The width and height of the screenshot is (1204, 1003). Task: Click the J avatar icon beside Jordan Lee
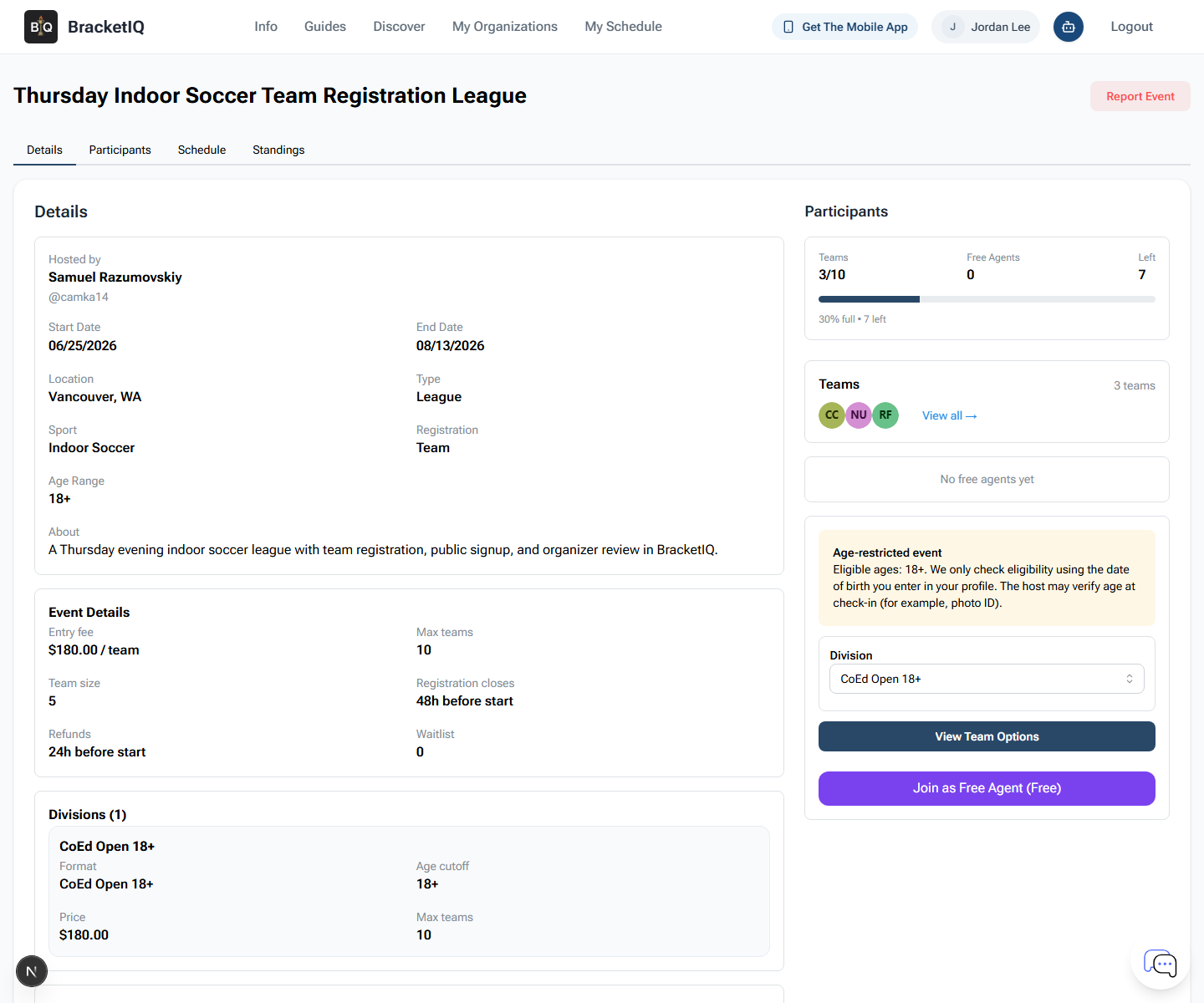click(952, 27)
